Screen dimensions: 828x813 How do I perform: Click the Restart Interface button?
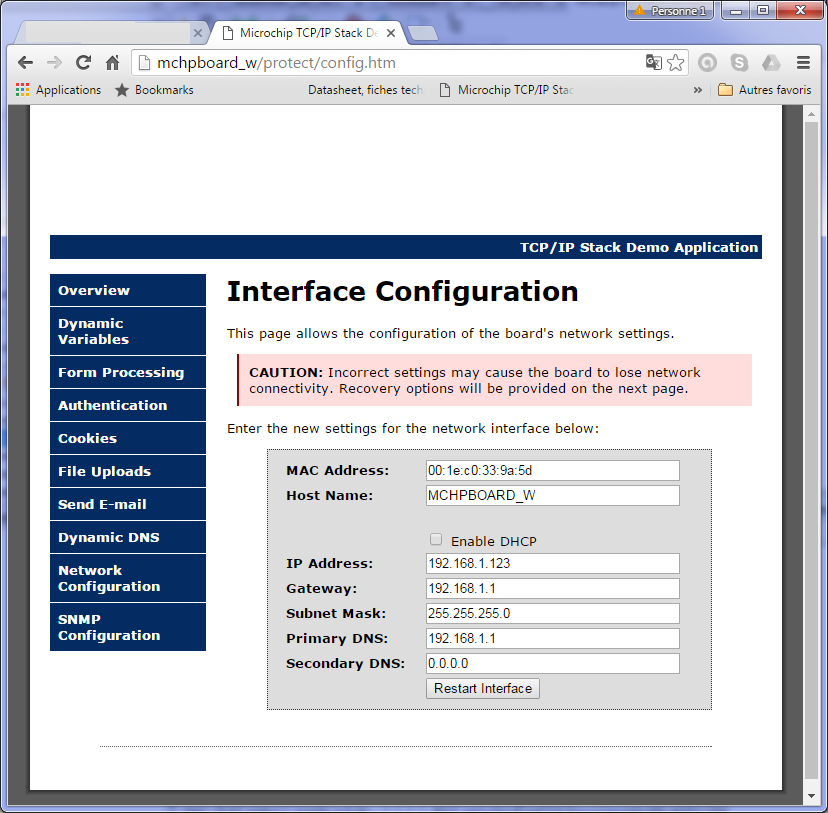[x=483, y=688]
